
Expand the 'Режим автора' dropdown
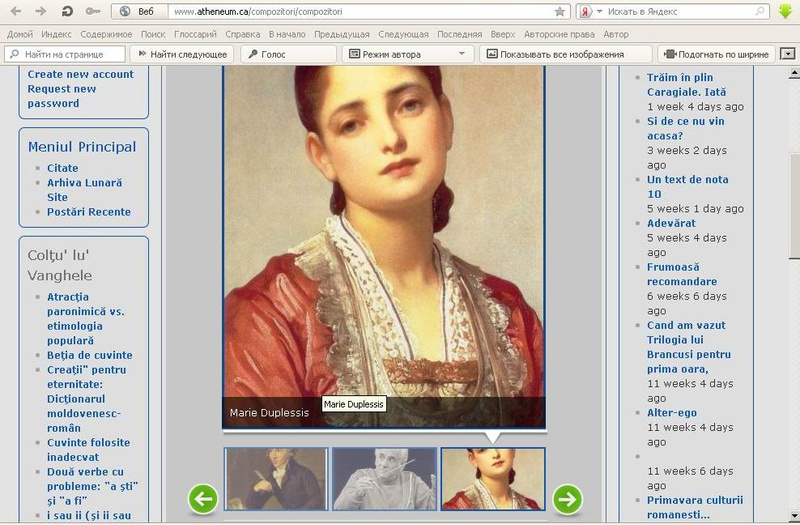click(461, 54)
